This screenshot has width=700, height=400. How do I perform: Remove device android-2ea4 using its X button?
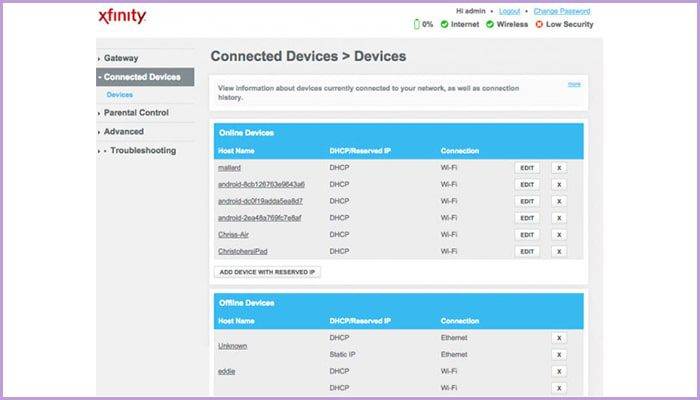click(559, 218)
